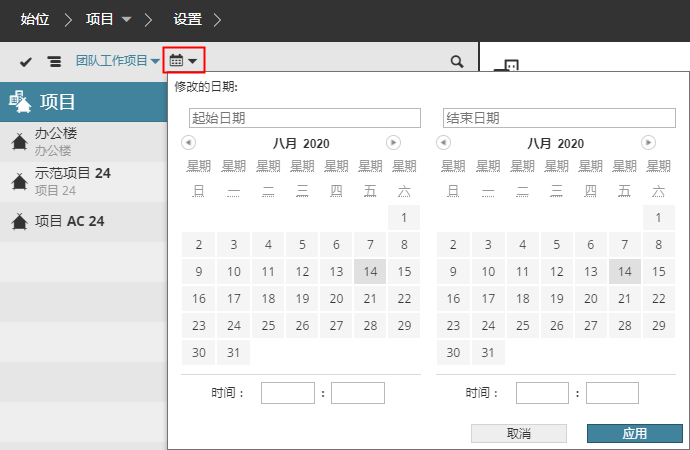Image resolution: width=690 pixels, height=450 pixels.
Task: Go to next month in end calendar
Action: point(648,143)
